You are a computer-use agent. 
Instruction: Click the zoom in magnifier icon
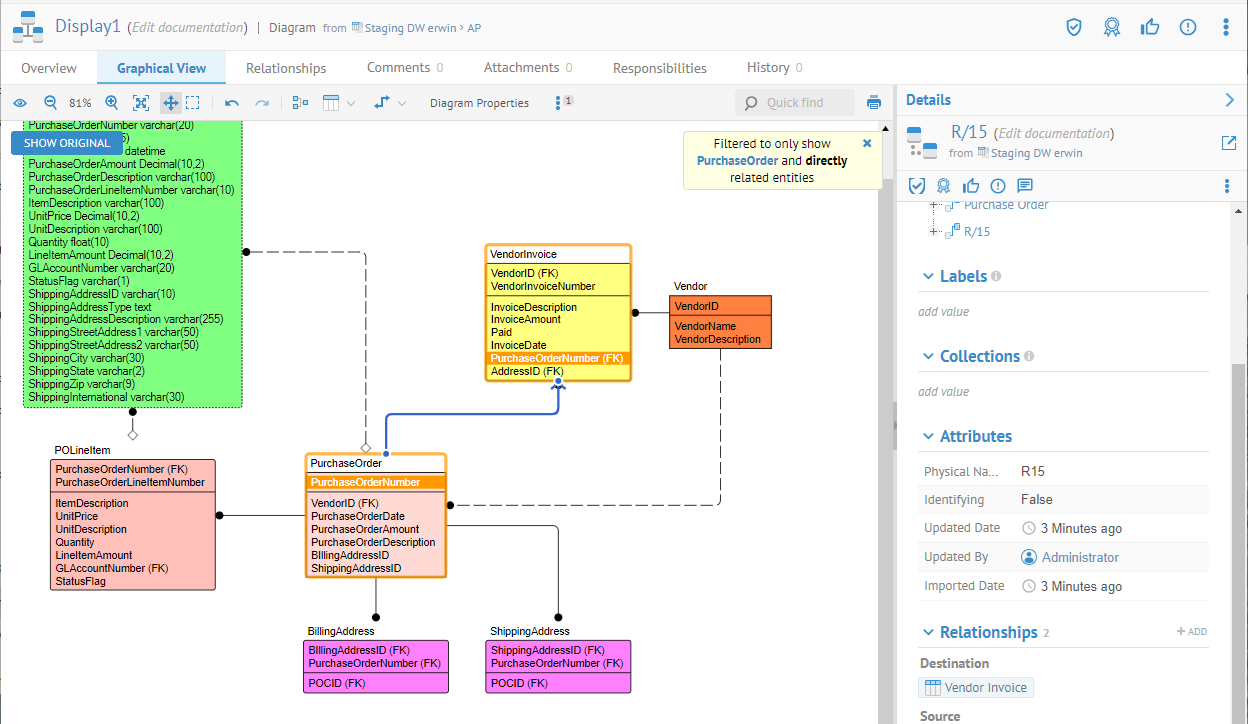pyautogui.click(x=111, y=103)
